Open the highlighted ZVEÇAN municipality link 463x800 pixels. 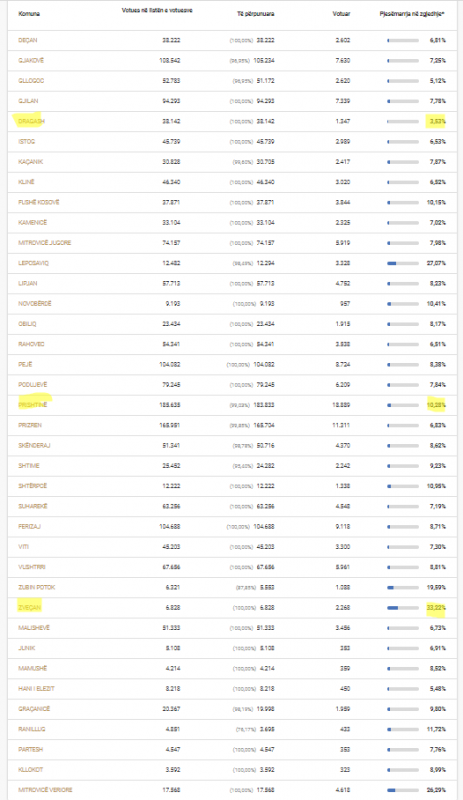pyautogui.click(x=29, y=607)
